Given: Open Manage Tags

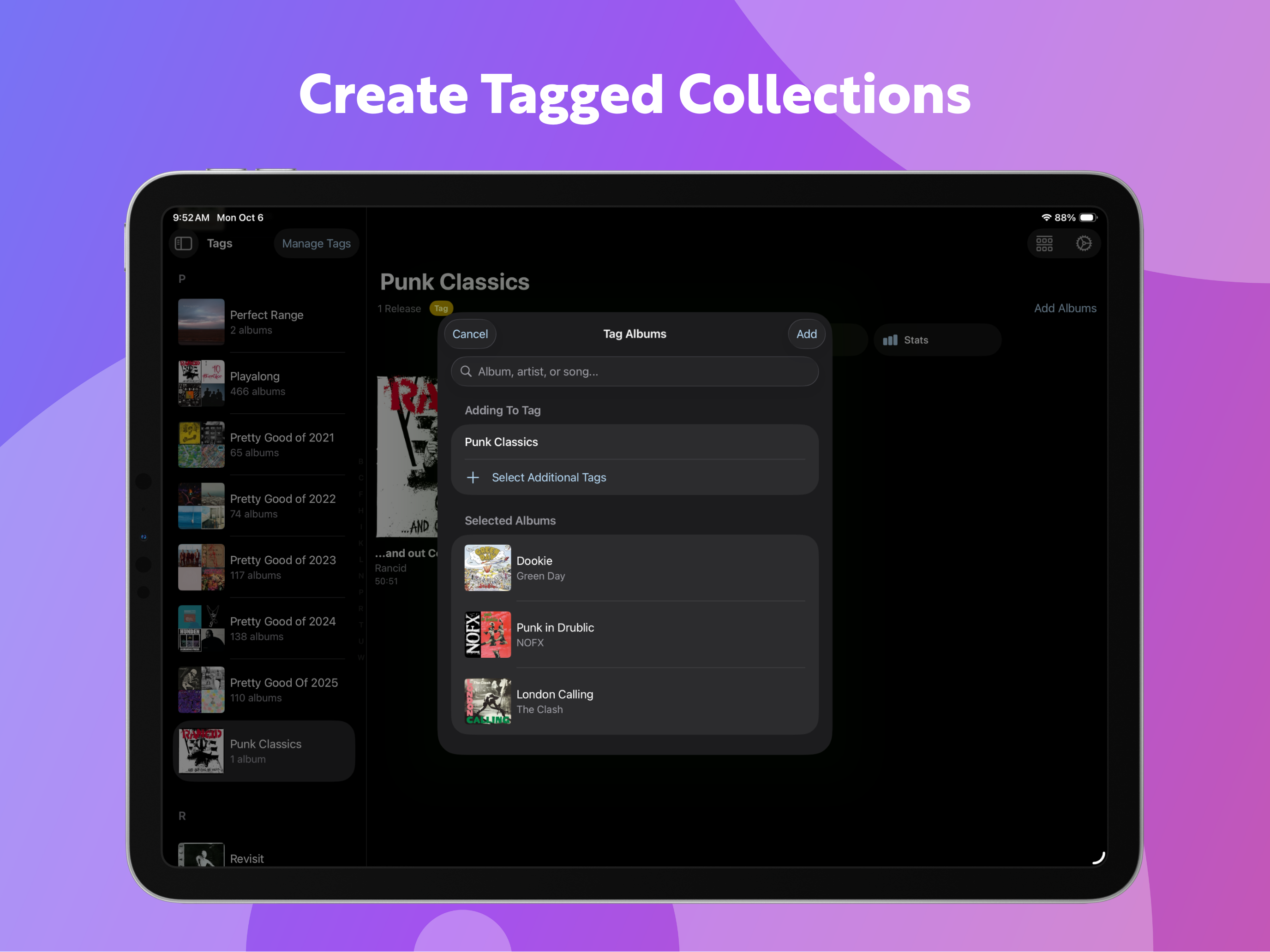Looking at the screenshot, I should point(317,244).
